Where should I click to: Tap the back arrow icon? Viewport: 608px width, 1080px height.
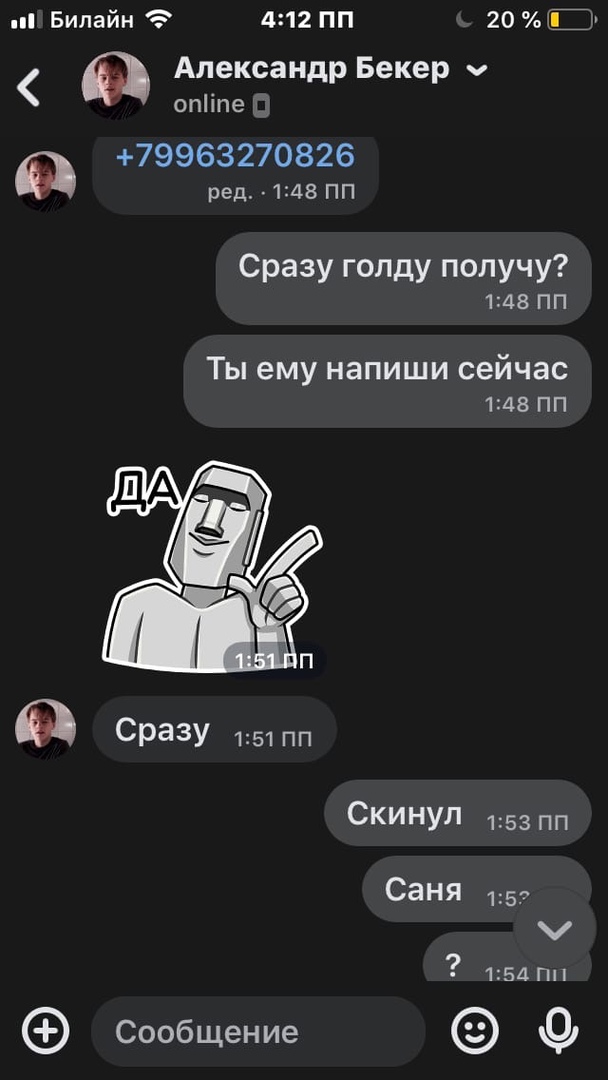pos(28,87)
